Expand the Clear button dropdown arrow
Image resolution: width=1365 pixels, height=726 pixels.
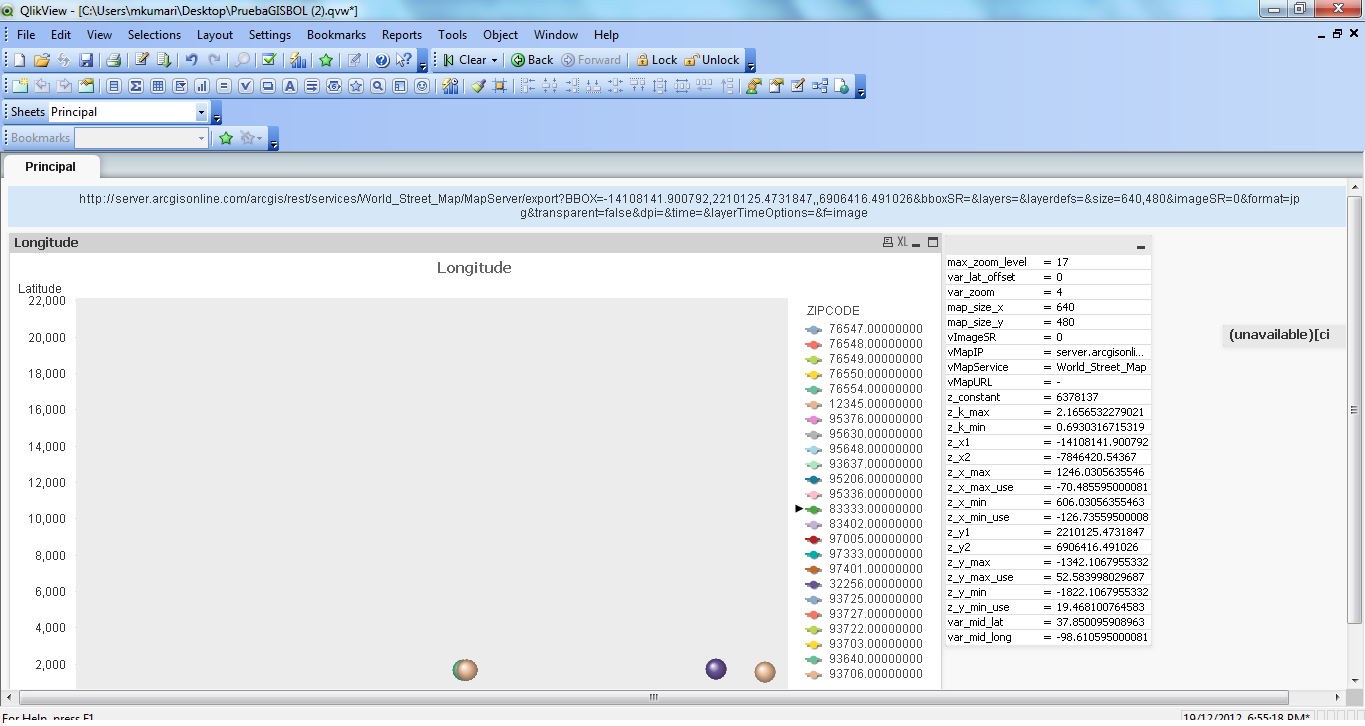pyautogui.click(x=494, y=60)
